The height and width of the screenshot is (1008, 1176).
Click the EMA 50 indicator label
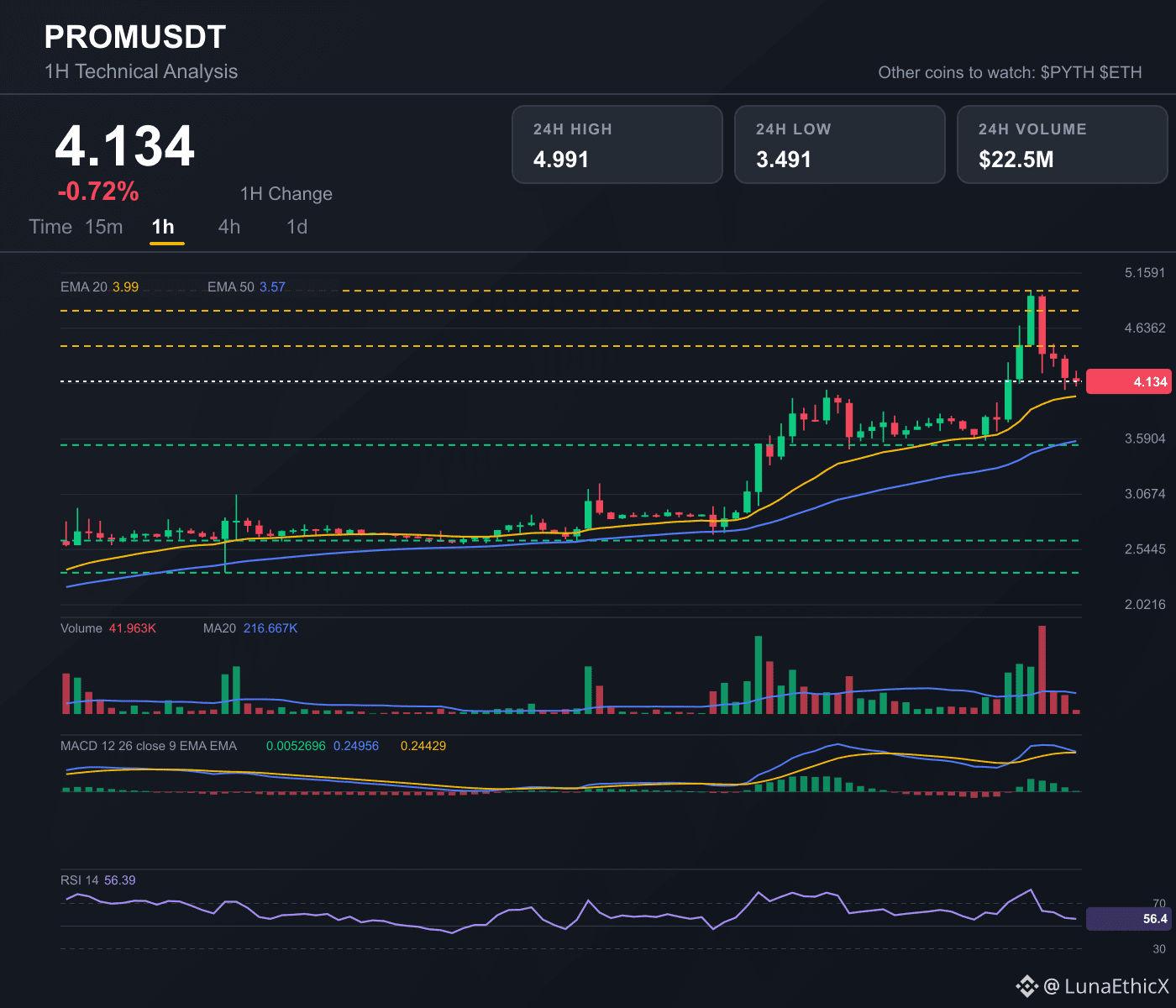246,286
